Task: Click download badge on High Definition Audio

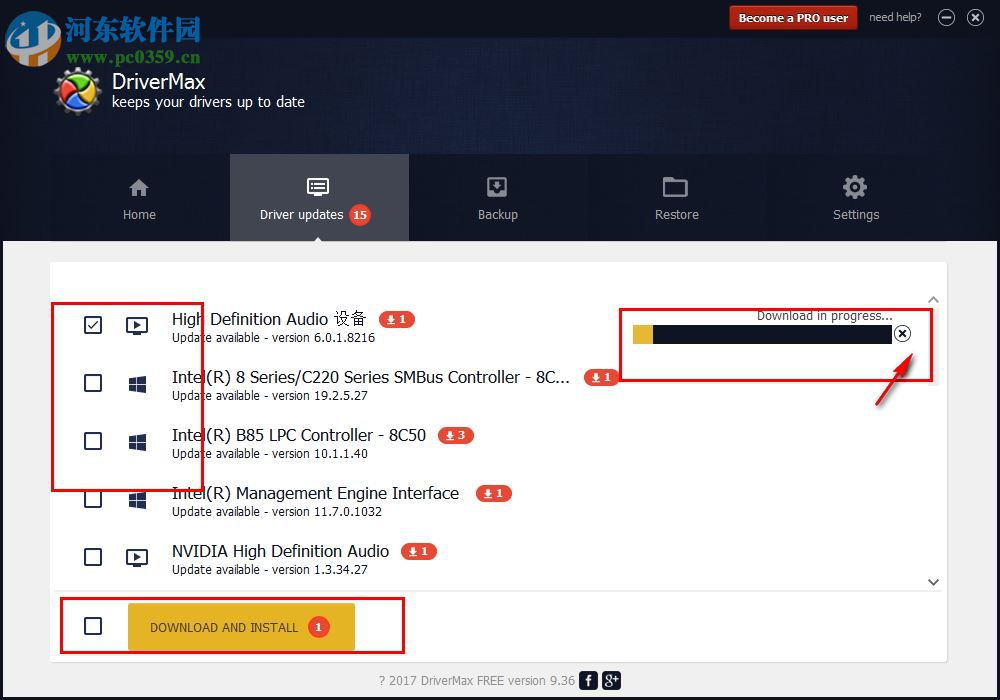Action: pyautogui.click(x=397, y=319)
